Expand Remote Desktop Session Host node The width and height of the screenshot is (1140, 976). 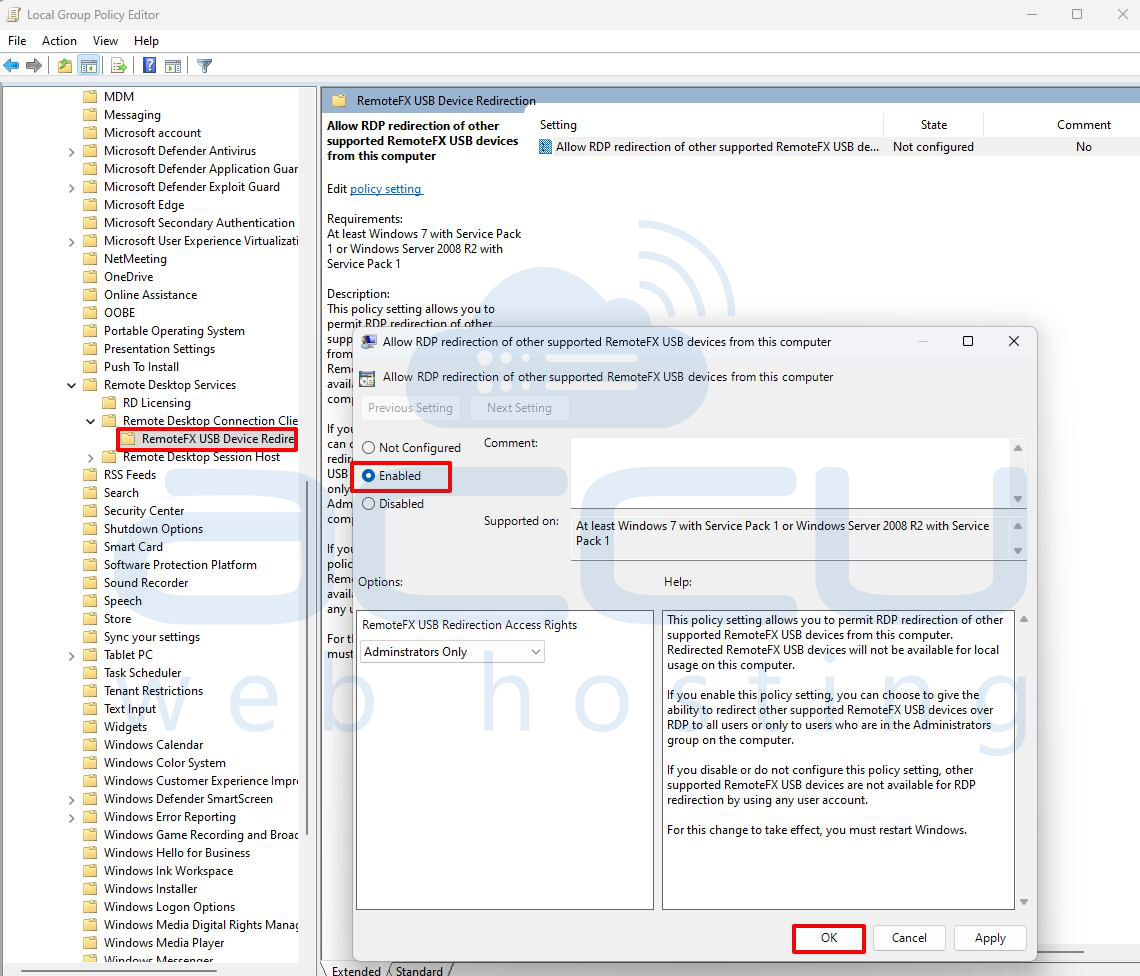[90, 457]
